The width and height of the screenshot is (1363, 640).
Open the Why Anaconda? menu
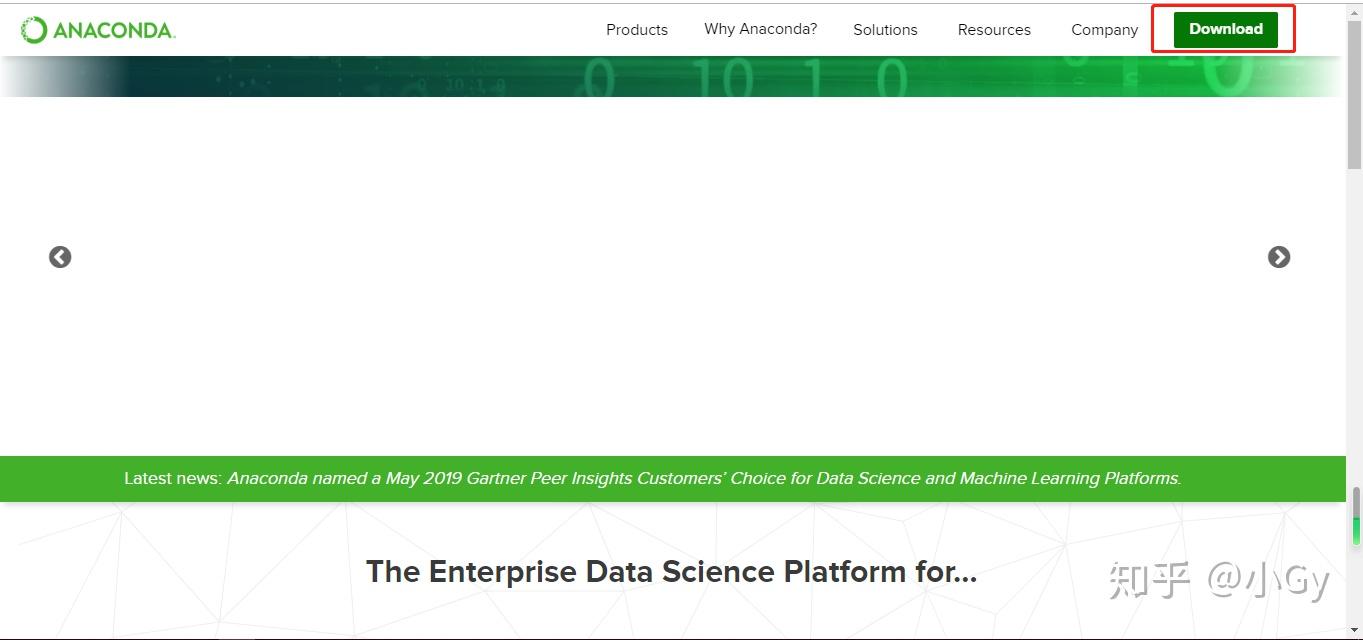760,29
